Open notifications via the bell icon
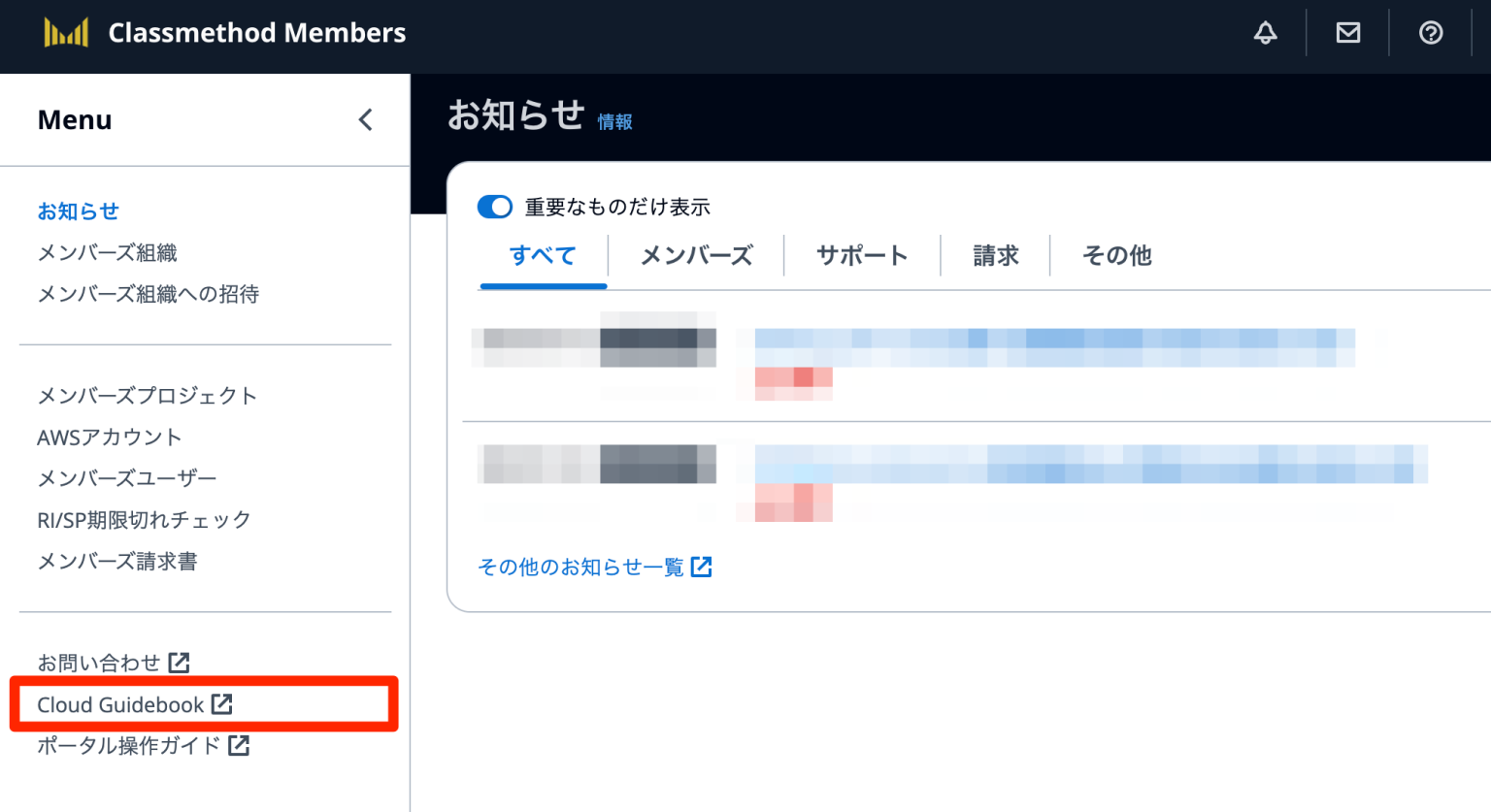This screenshot has height=812, width=1491. [1265, 32]
